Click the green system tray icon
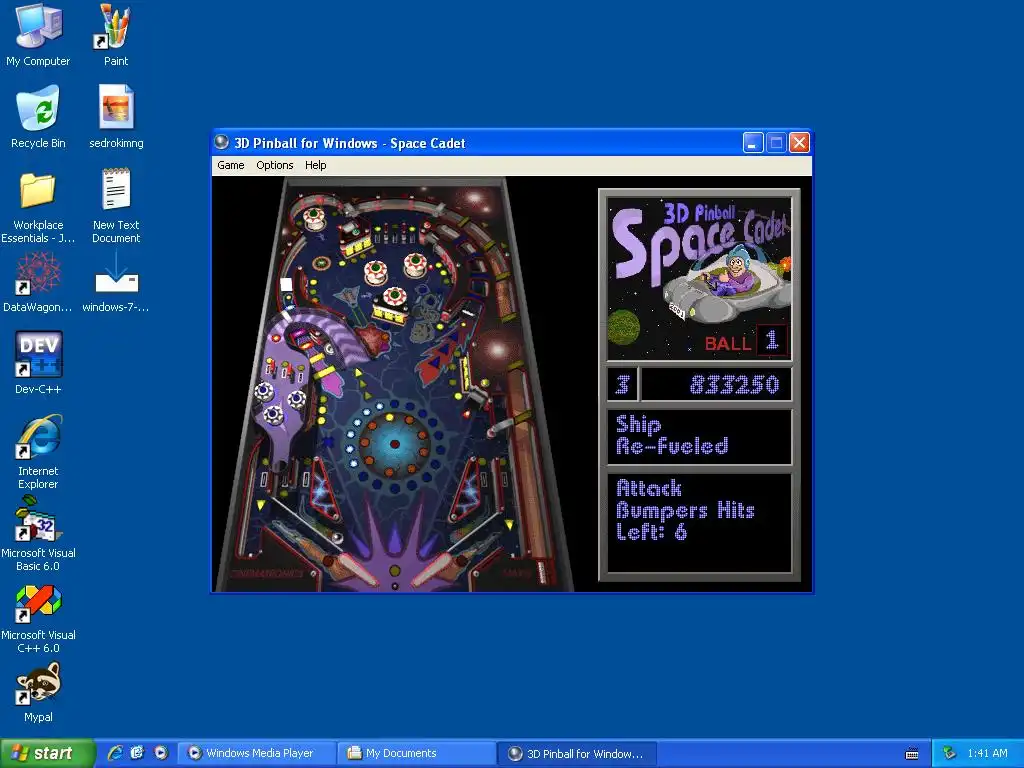The width and height of the screenshot is (1024, 768). (950, 753)
